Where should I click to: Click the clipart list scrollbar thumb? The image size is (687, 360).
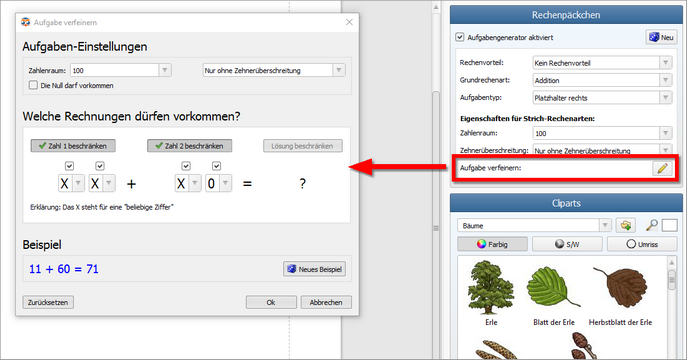(672, 280)
